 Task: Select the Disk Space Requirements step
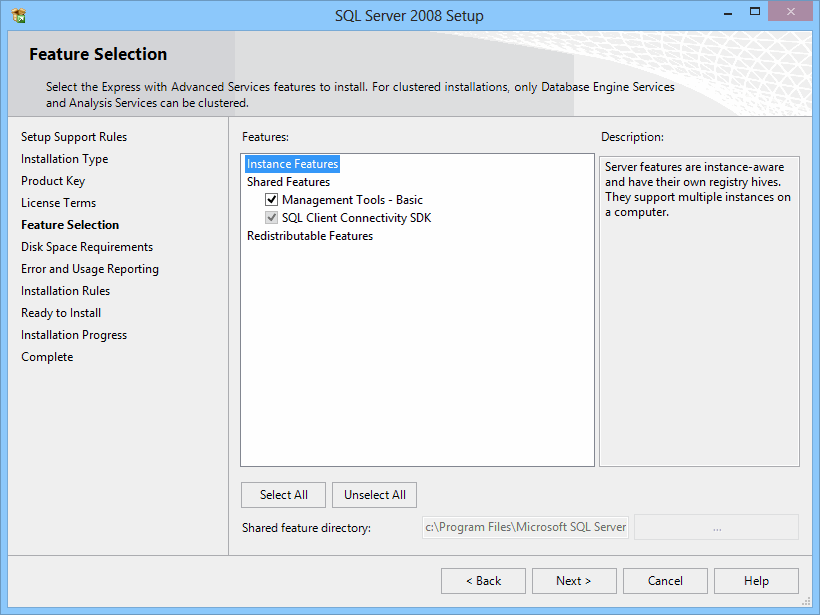click(x=87, y=247)
